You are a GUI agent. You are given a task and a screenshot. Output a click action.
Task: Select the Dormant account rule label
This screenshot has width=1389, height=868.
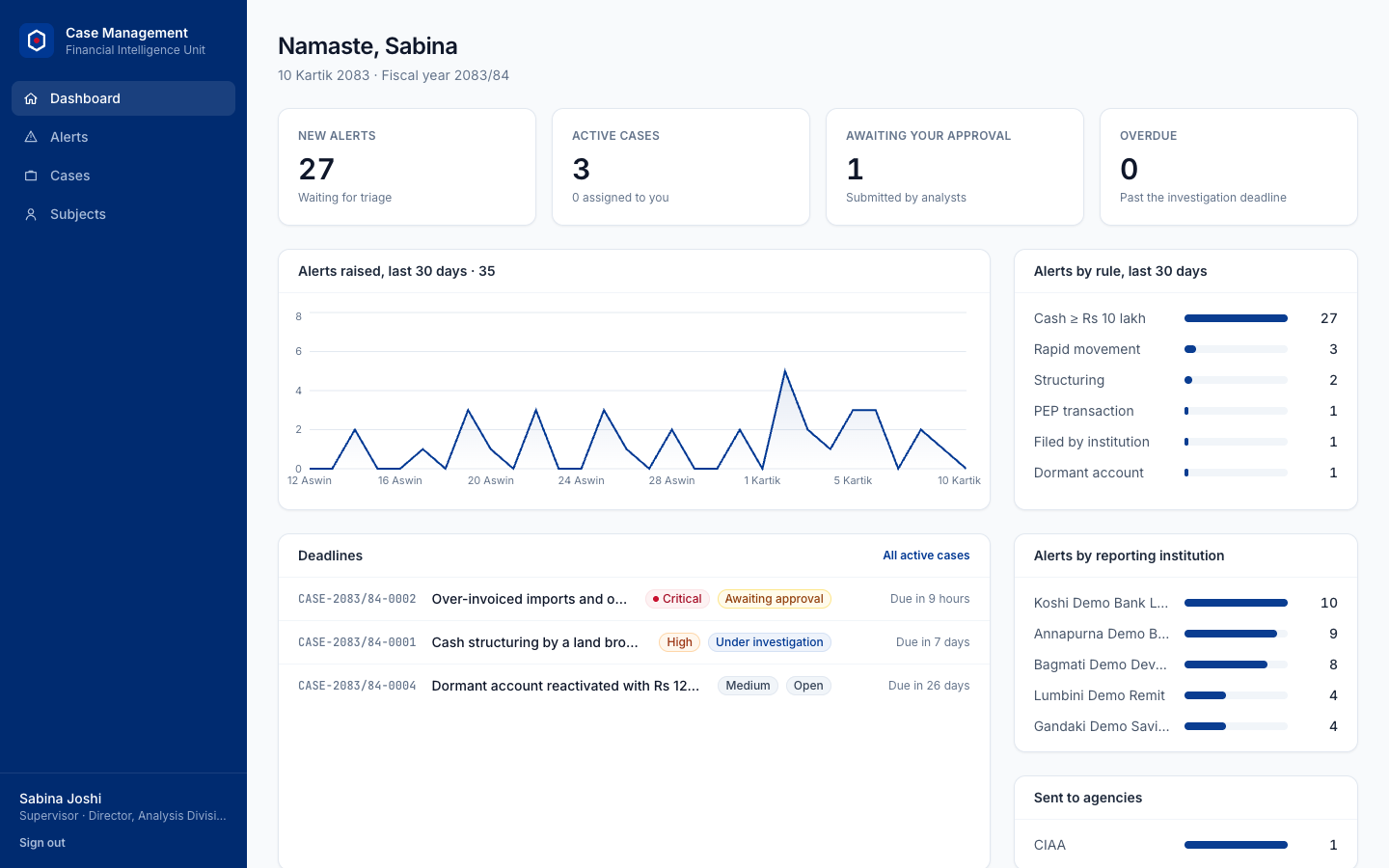click(x=1088, y=473)
